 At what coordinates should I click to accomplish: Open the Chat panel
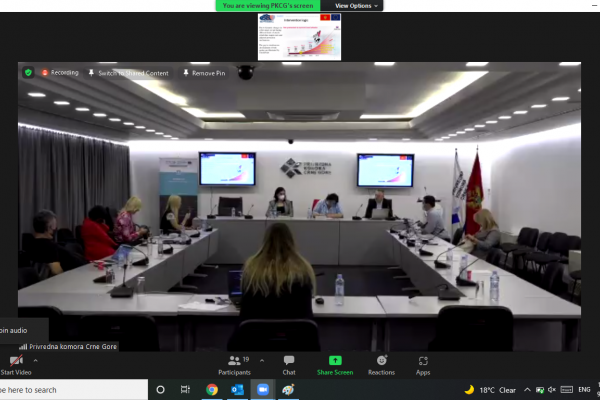pyautogui.click(x=289, y=365)
